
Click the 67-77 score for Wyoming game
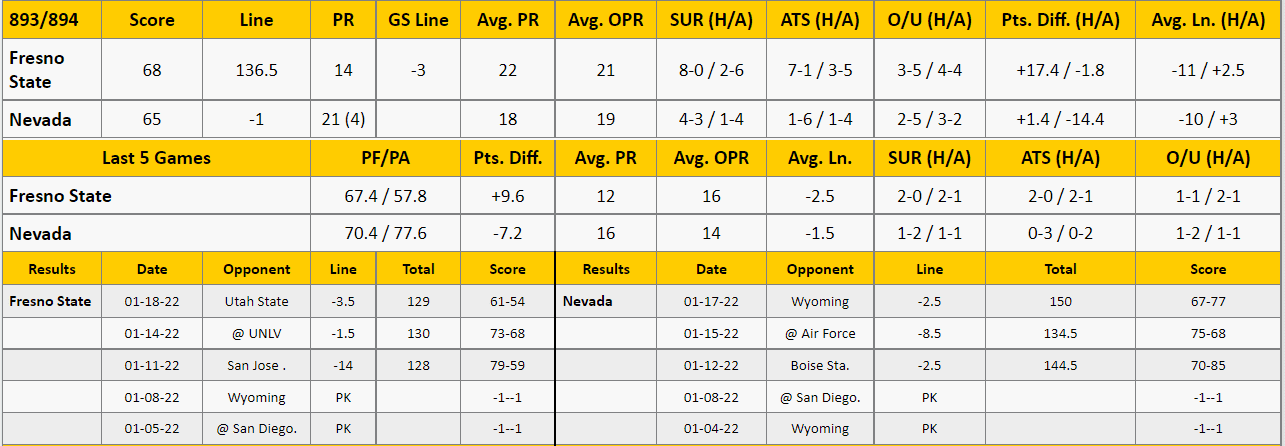[x=1208, y=301]
